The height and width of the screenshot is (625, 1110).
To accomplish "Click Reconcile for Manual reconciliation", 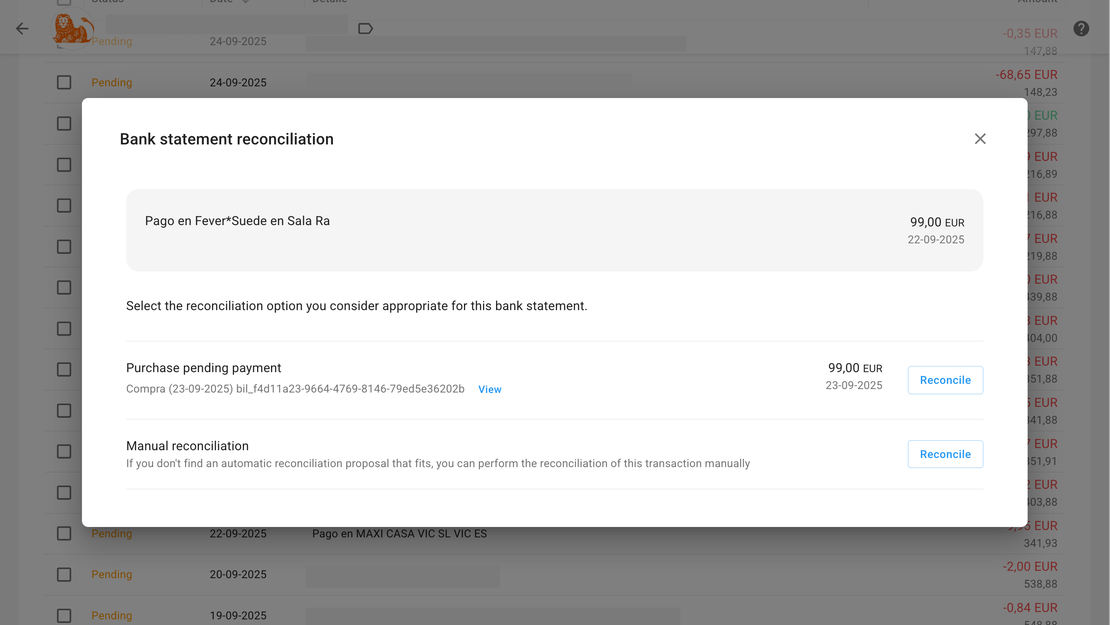I will pyautogui.click(x=945, y=454).
